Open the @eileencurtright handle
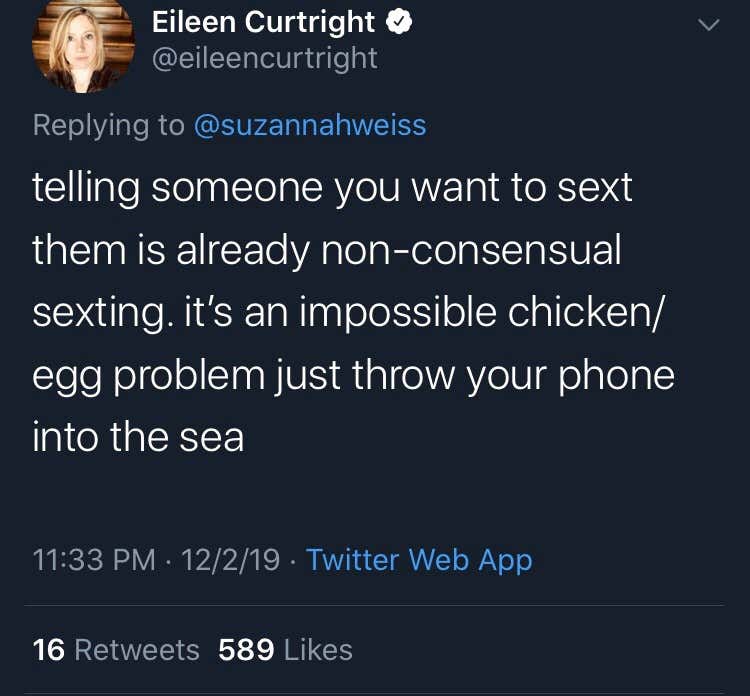 [x=265, y=59]
